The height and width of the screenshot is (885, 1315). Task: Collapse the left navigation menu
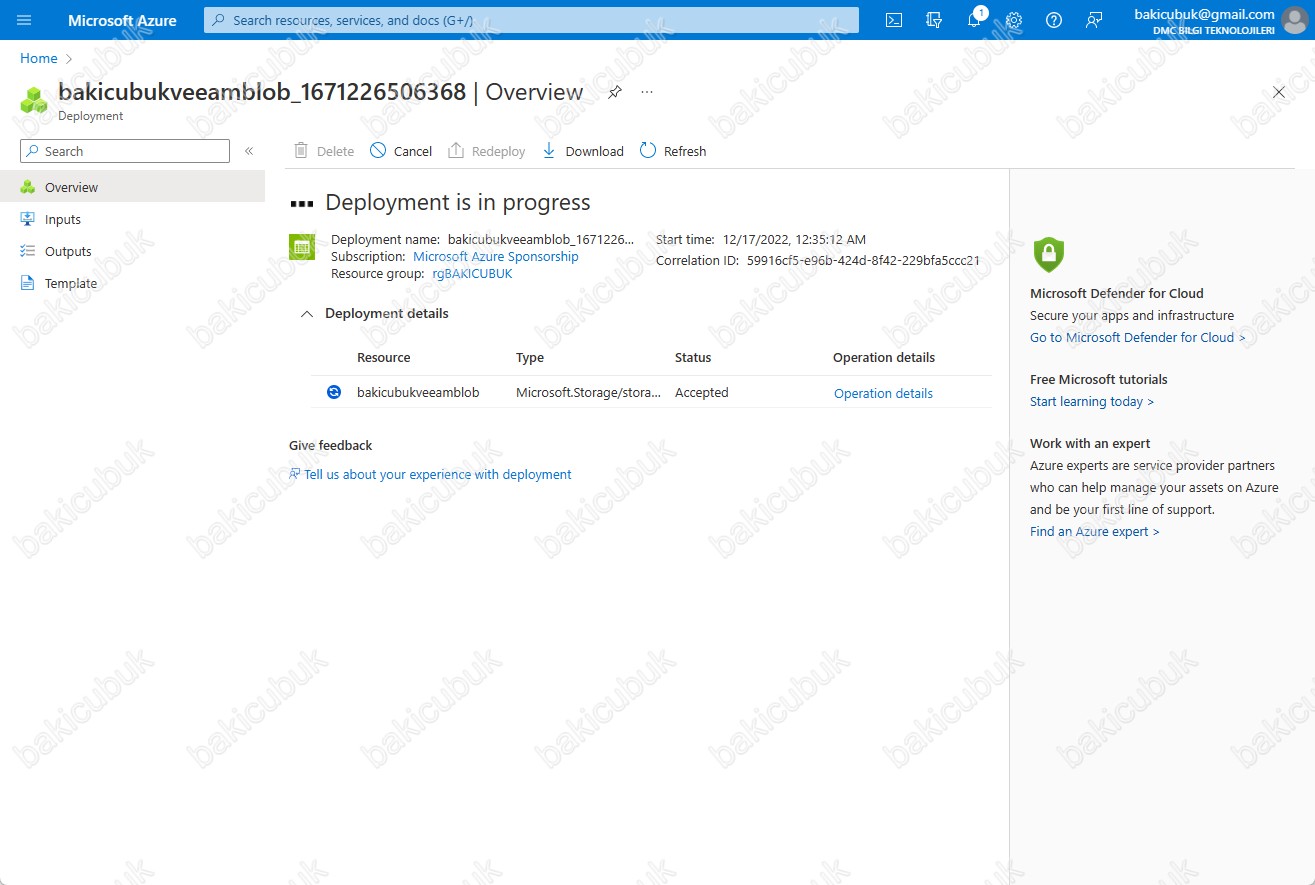(x=249, y=151)
